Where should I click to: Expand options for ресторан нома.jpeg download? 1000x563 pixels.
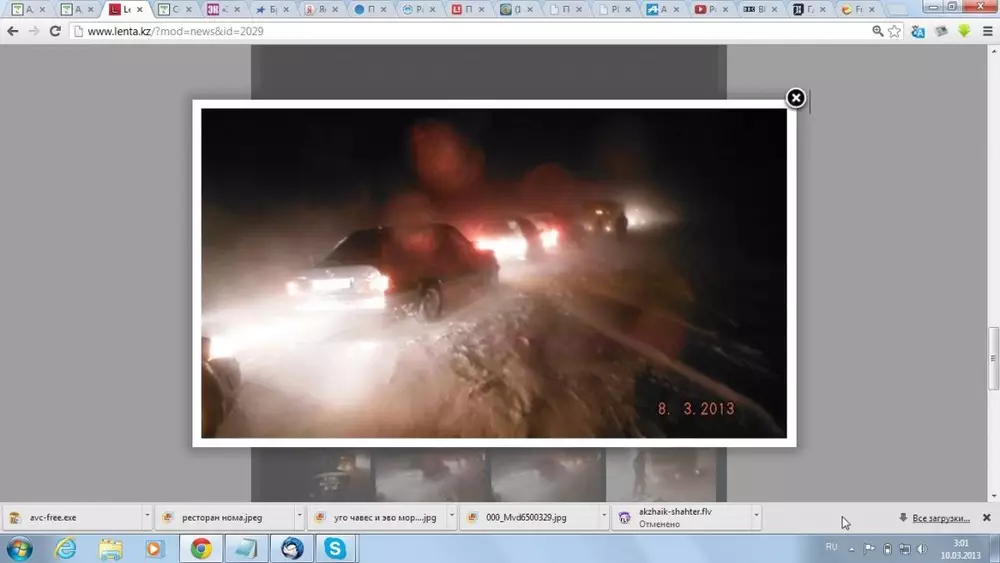point(299,517)
